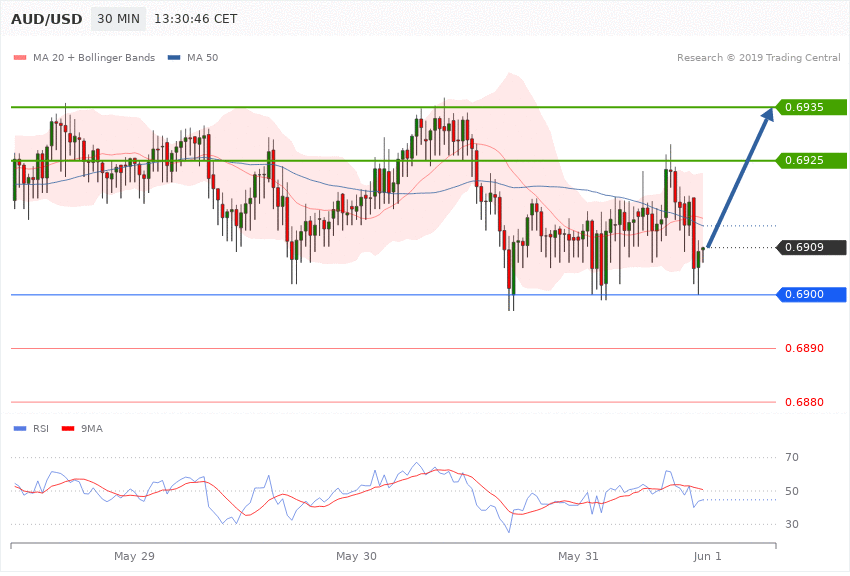
Task: Click the RSI 50 level label
Action: [792, 491]
